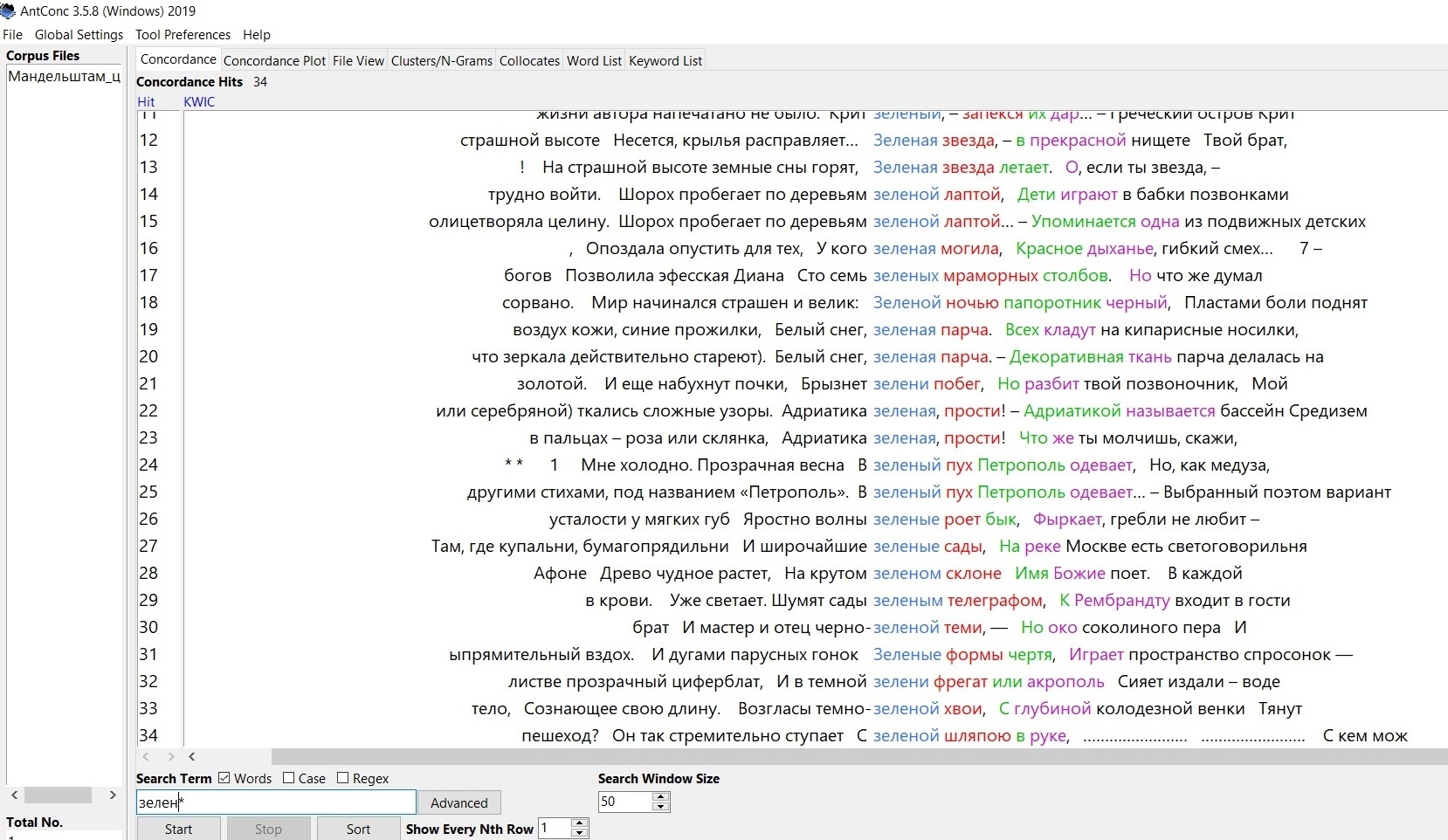Click hit number 12
The height and width of the screenshot is (840, 1448).
pos(148,140)
